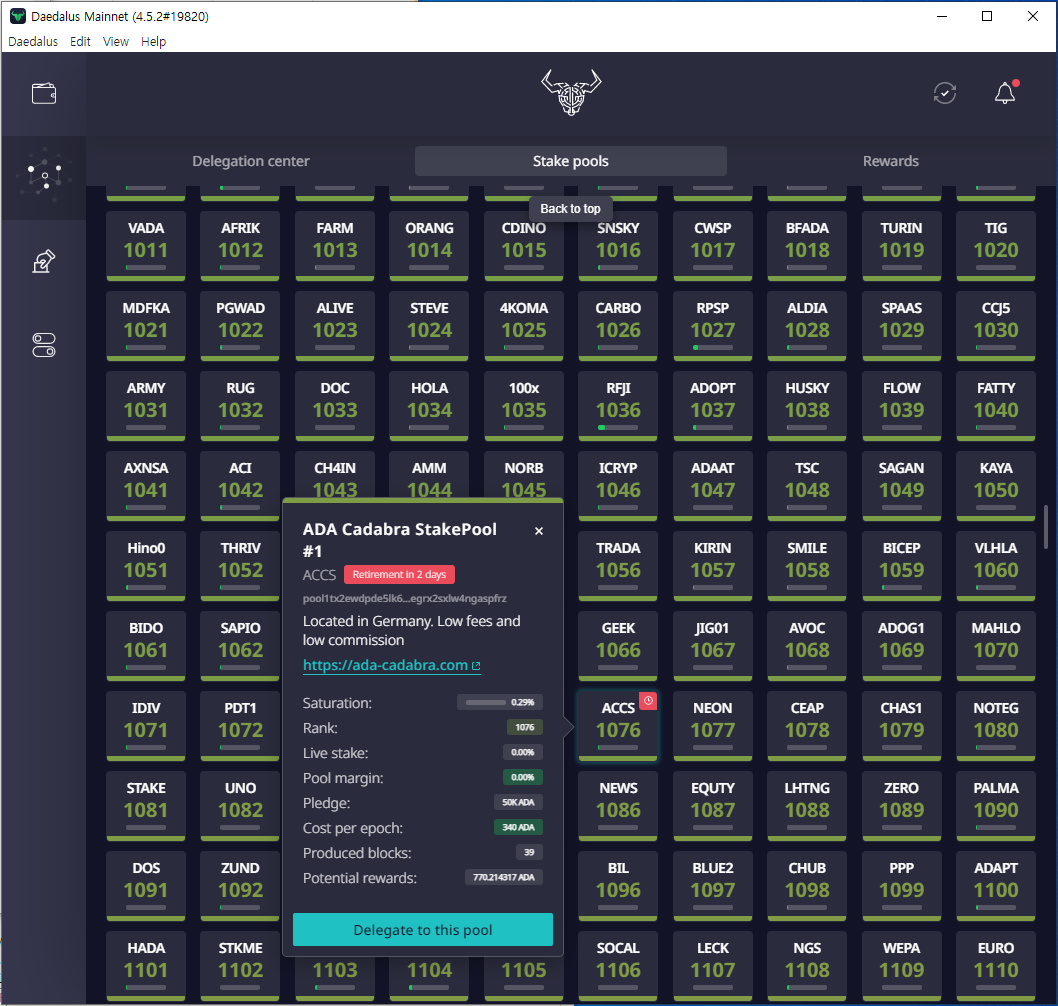Open the Edit menu
This screenshot has height=1006, width=1058.
(x=80, y=41)
